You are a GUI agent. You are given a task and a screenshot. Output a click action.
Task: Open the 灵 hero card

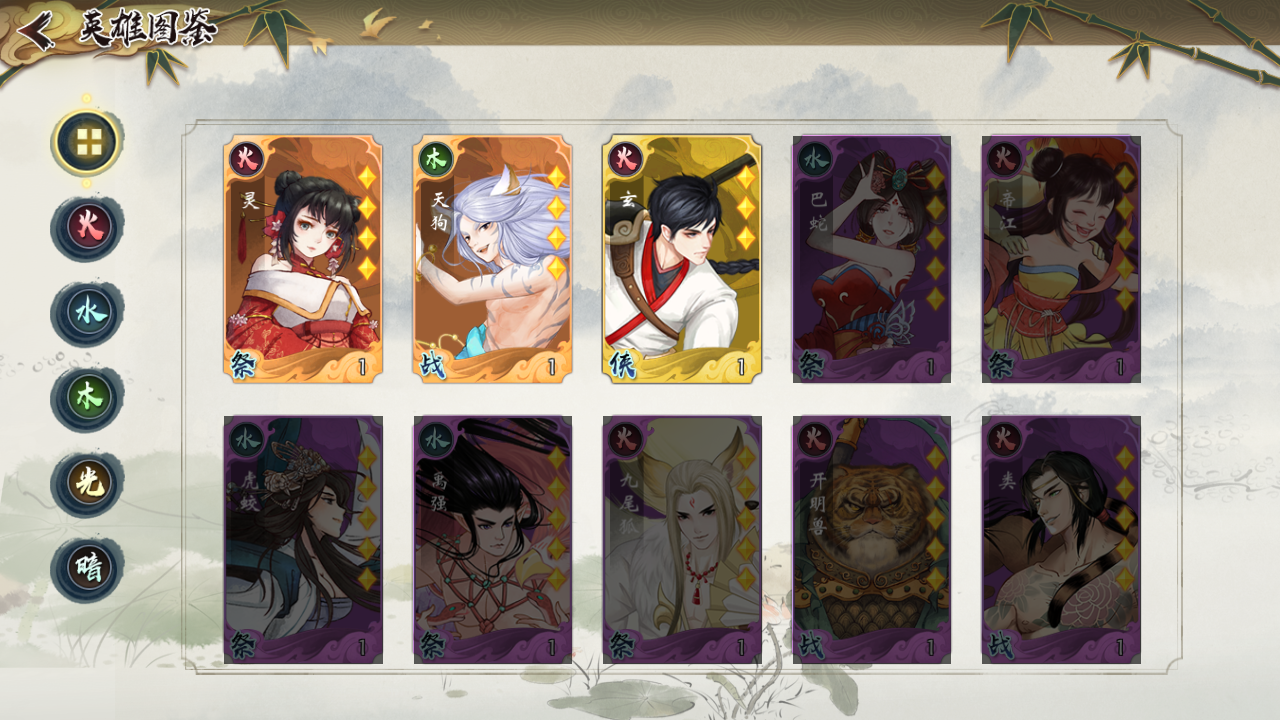point(303,259)
